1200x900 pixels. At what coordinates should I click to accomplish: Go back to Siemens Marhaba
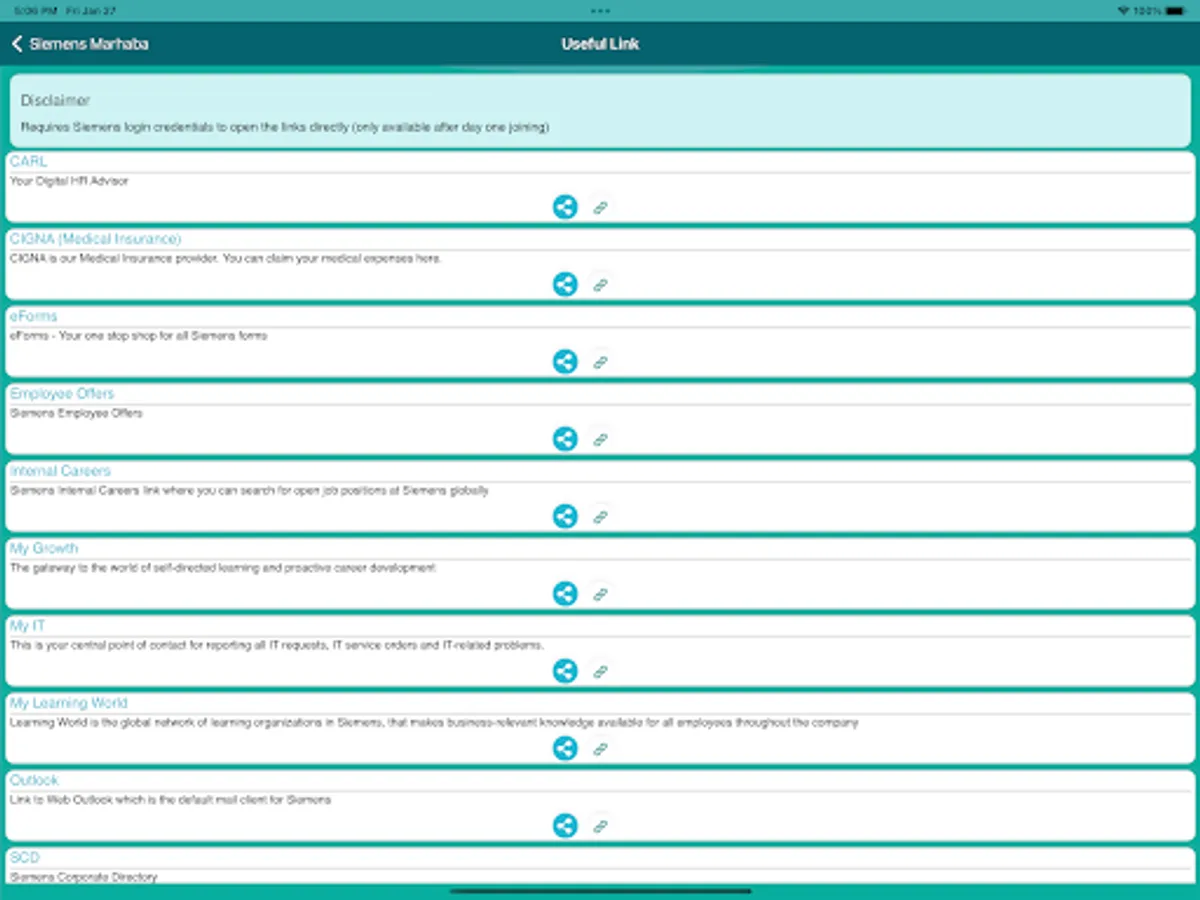click(x=80, y=44)
